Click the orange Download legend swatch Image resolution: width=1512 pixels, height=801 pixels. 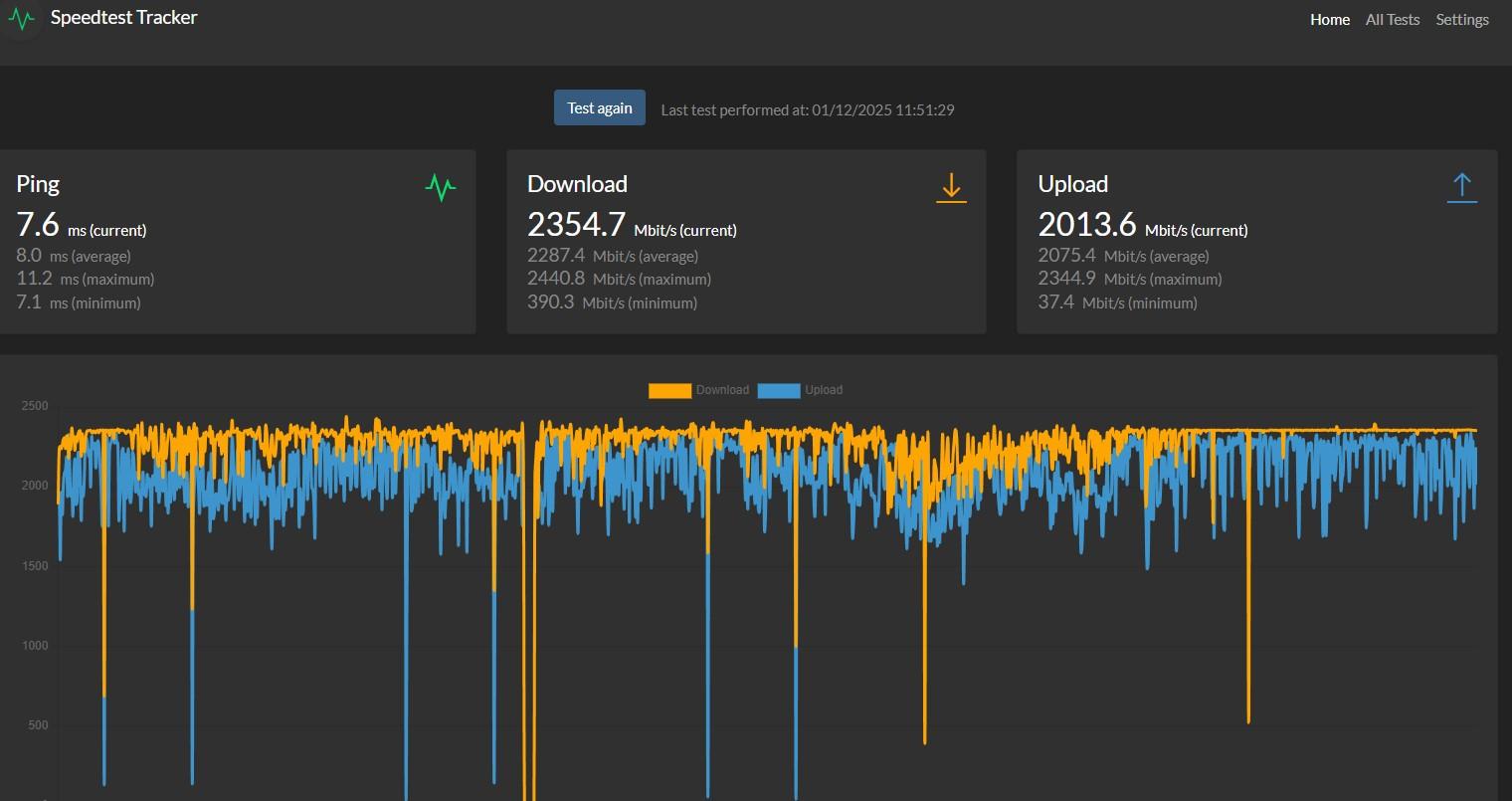[x=669, y=390]
